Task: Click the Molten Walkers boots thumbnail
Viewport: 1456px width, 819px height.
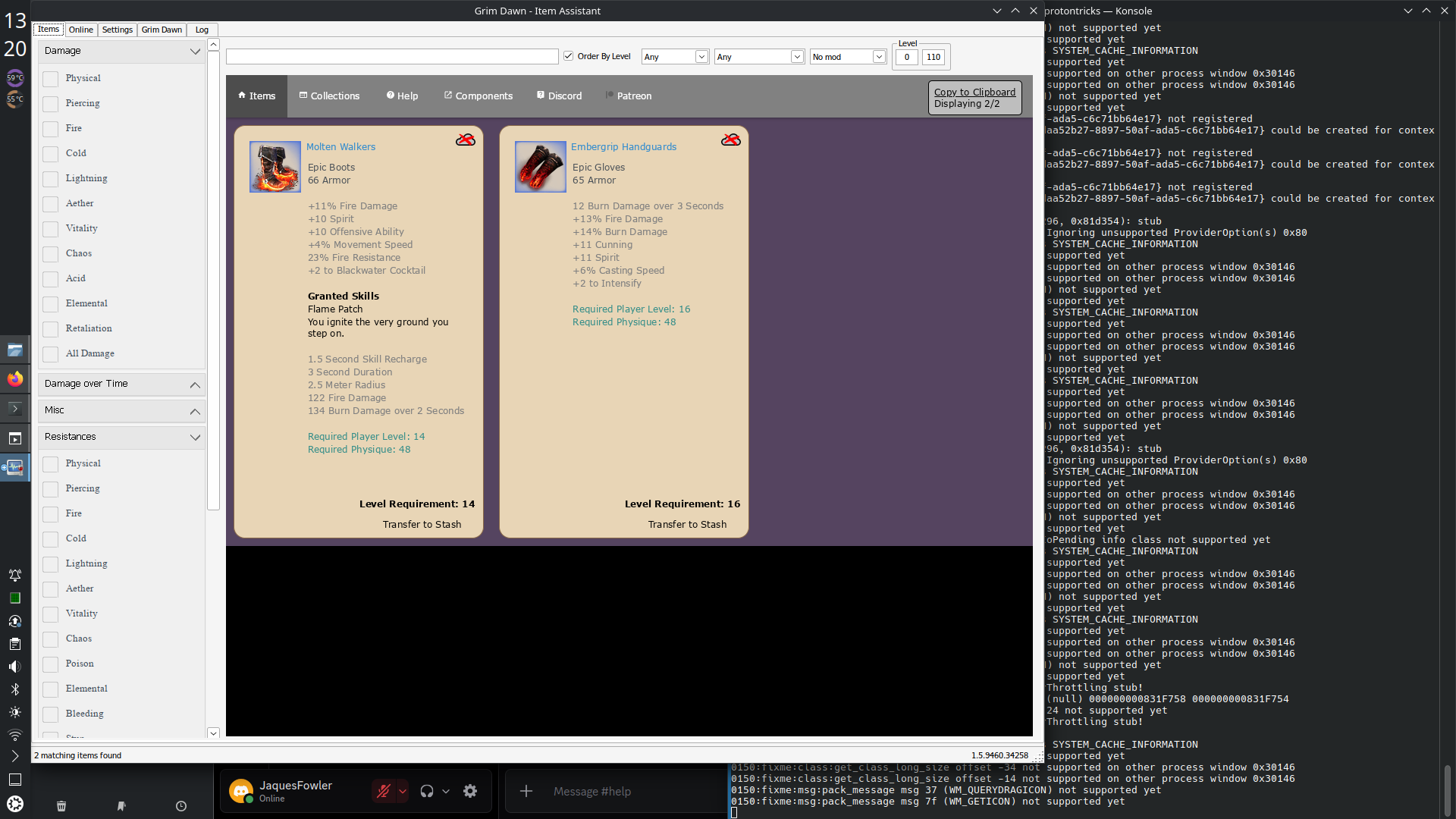Action: tap(275, 167)
